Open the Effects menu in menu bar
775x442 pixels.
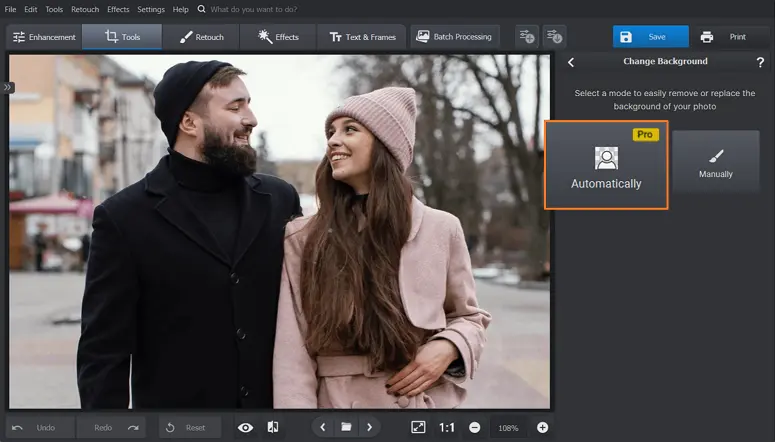tap(118, 9)
